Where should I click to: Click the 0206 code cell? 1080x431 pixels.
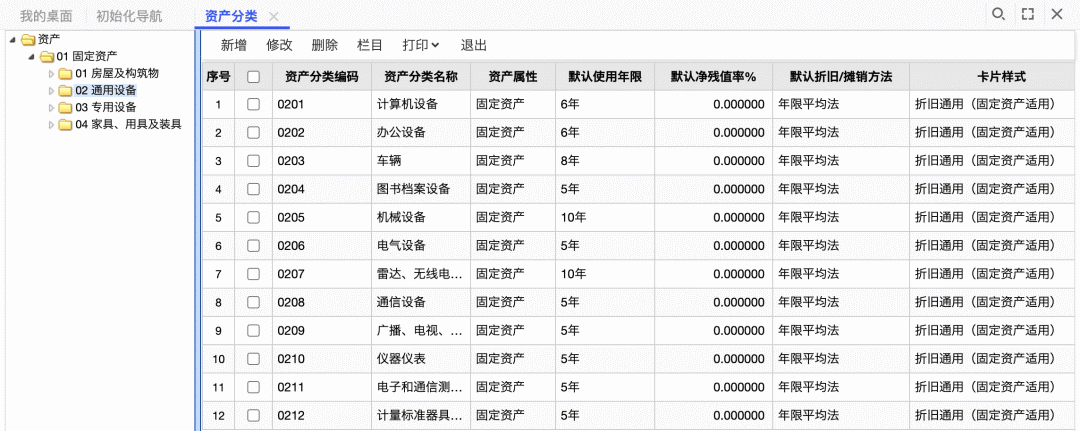tap(322, 246)
